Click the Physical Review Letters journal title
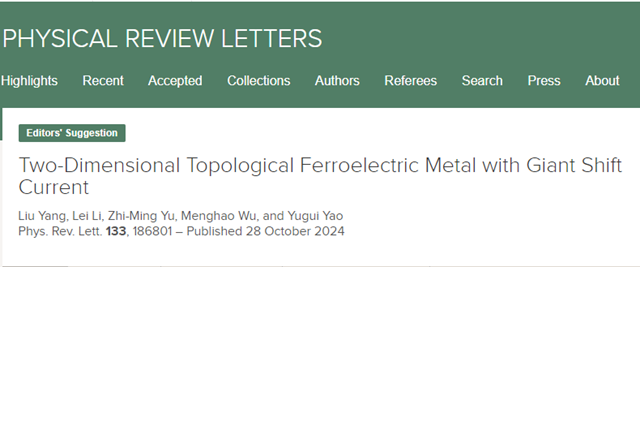The image size is (640, 427). [162, 39]
